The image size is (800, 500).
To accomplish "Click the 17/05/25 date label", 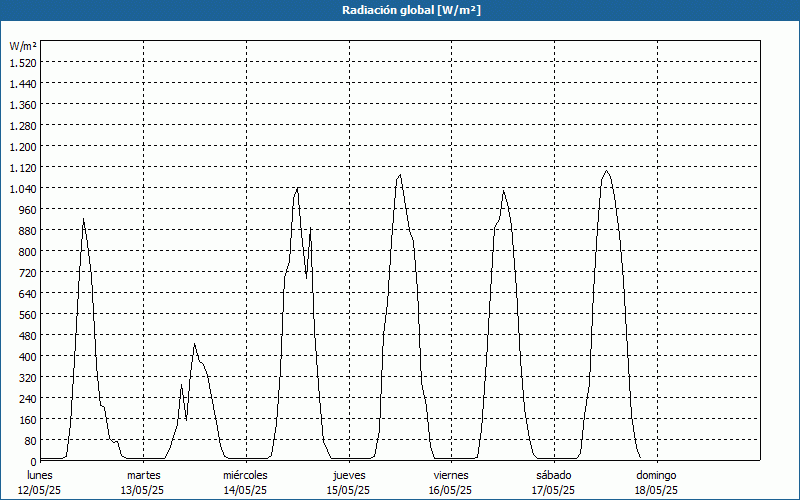I will click(x=554, y=491).
